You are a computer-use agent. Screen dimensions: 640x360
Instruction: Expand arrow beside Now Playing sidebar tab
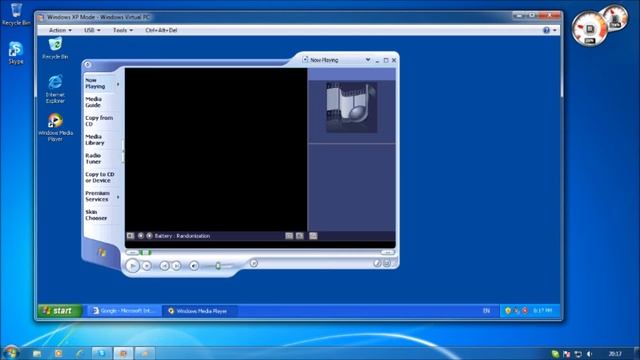click(x=118, y=84)
